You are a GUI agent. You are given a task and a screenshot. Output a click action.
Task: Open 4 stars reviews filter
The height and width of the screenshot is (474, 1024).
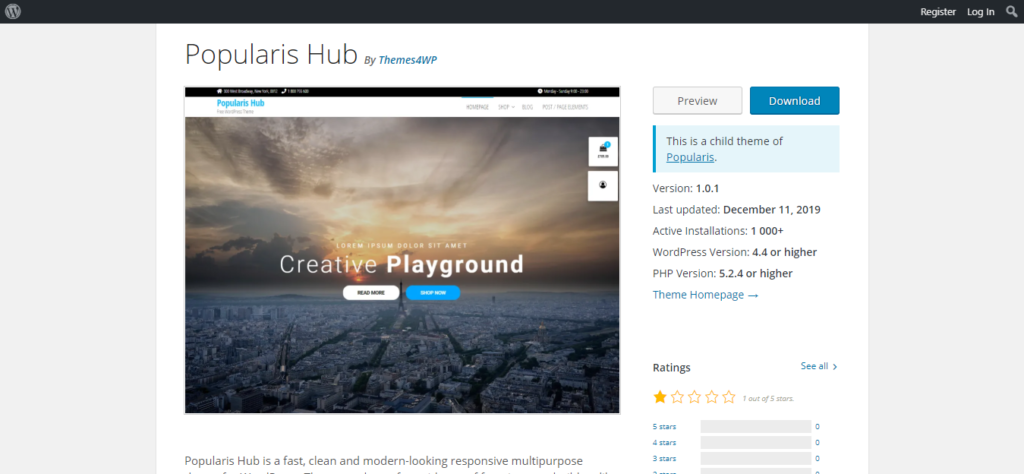(664, 443)
